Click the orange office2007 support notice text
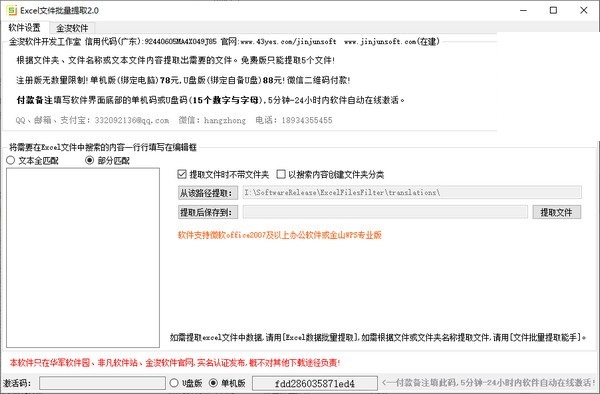The height and width of the screenshot is (394, 600). click(280, 235)
